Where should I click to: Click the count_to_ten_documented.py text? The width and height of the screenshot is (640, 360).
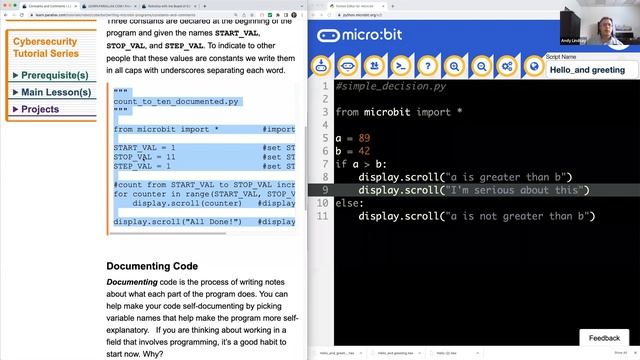click(176, 101)
